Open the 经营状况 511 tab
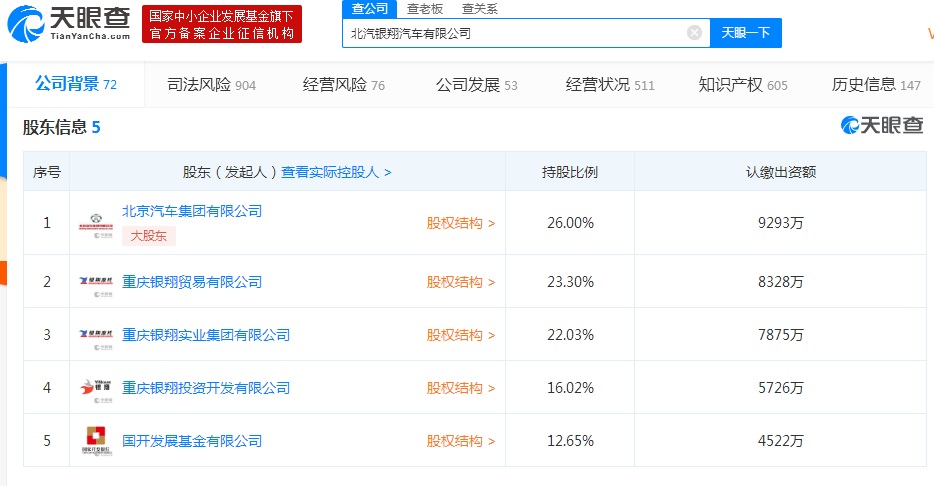Screen dimensions: 934x486 coord(610,85)
